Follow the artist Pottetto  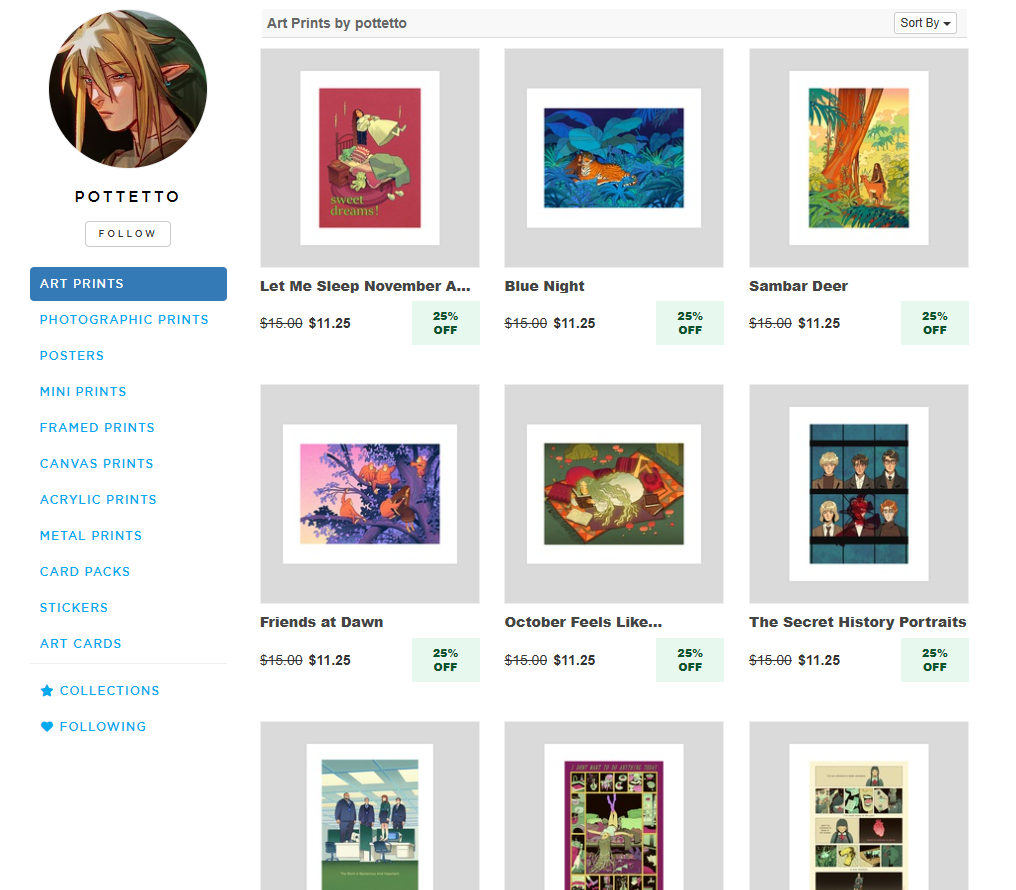[128, 234]
